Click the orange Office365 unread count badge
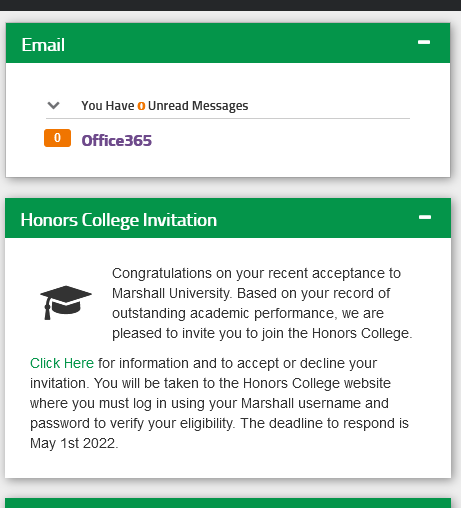Image resolution: width=461 pixels, height=508 pixels. 57,138
